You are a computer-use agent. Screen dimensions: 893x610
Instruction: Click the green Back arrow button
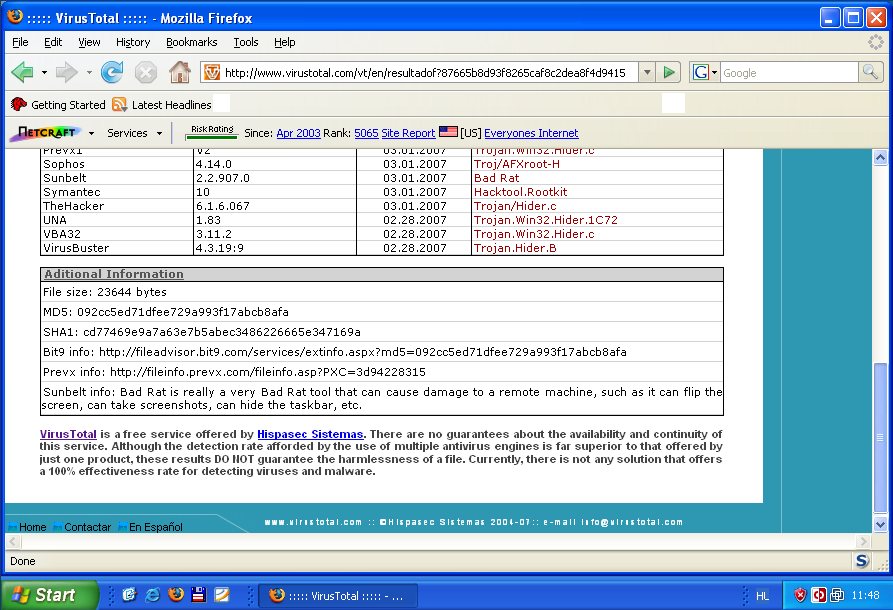click(x=23, y=72)
